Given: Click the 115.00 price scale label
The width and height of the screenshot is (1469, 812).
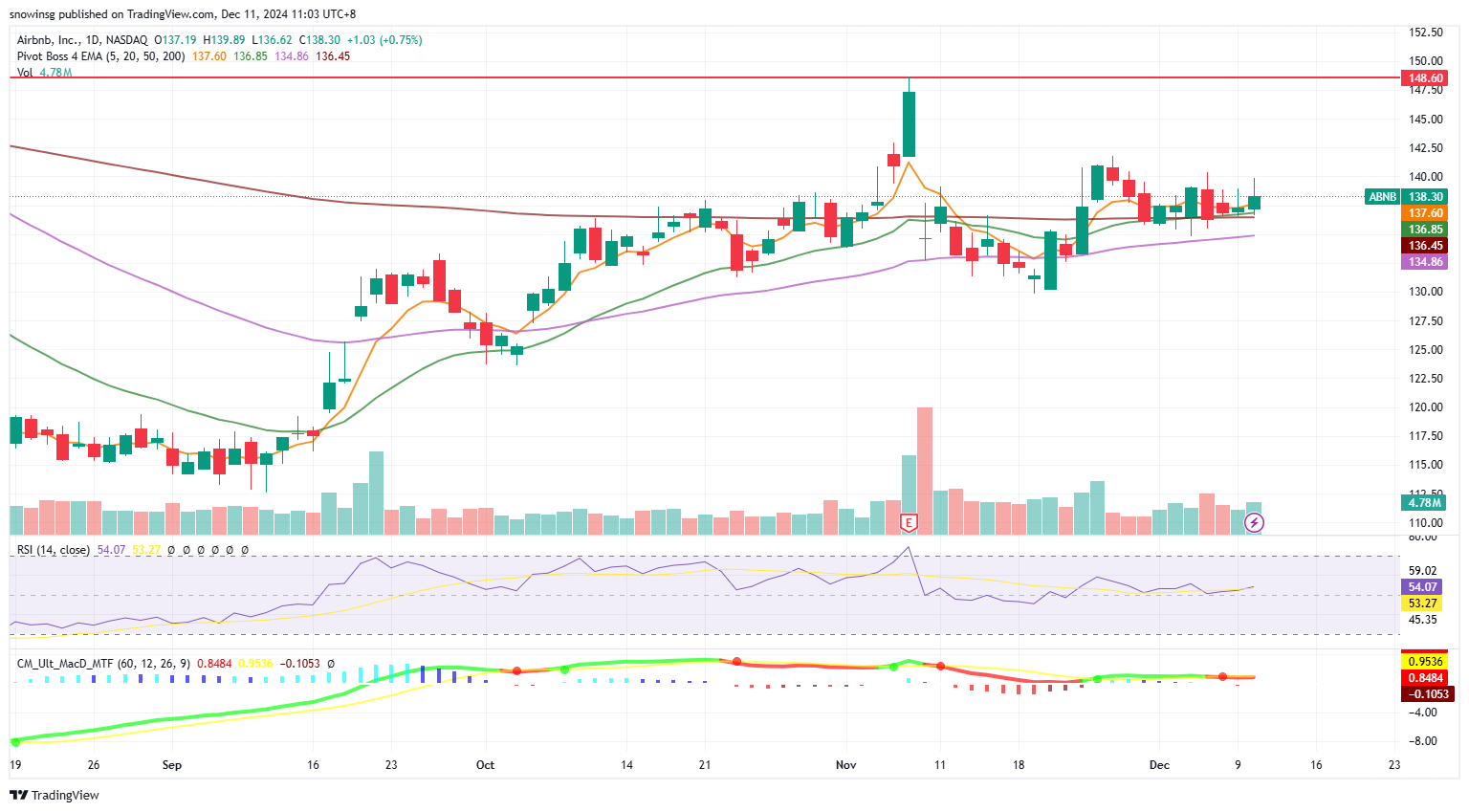Looking at the screenshot, I should (x=1426, y=465).
